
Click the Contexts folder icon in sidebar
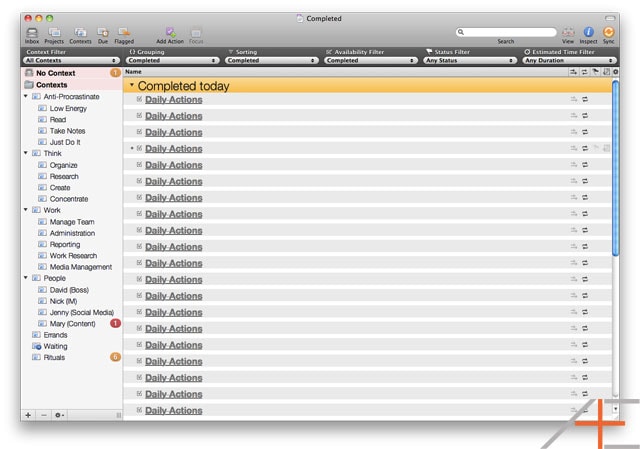click(29, 84)
